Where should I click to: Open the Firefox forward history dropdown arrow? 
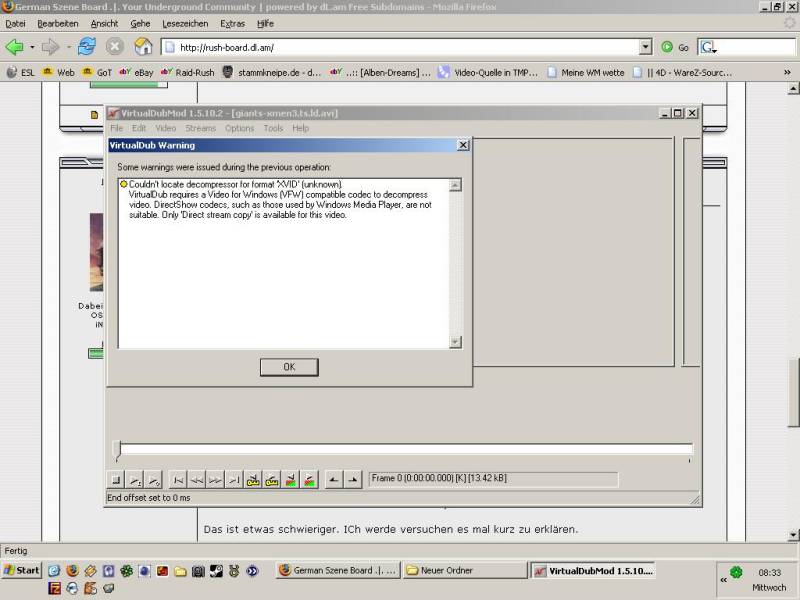(x=69, y=47)
